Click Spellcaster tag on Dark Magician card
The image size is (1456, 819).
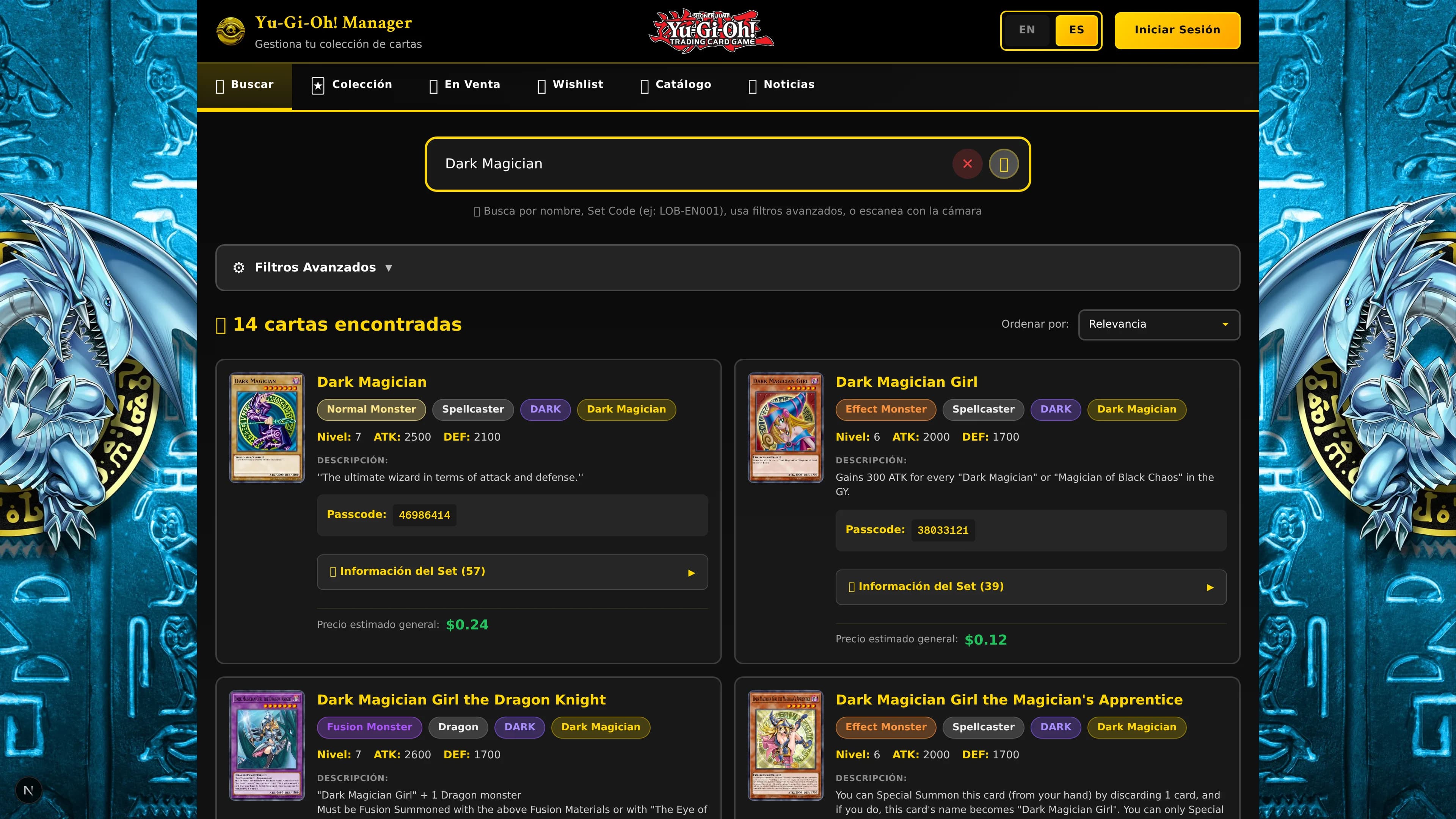pyautogui.click(x=473, y=409)
